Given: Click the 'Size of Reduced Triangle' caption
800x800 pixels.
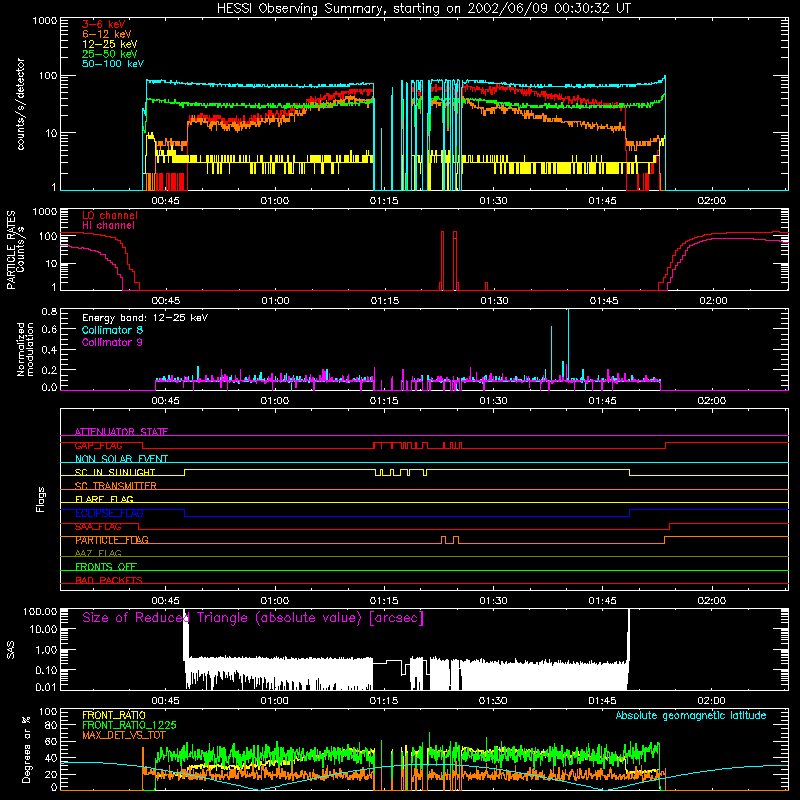Looking at the screenshot, I should click(253, 618).
